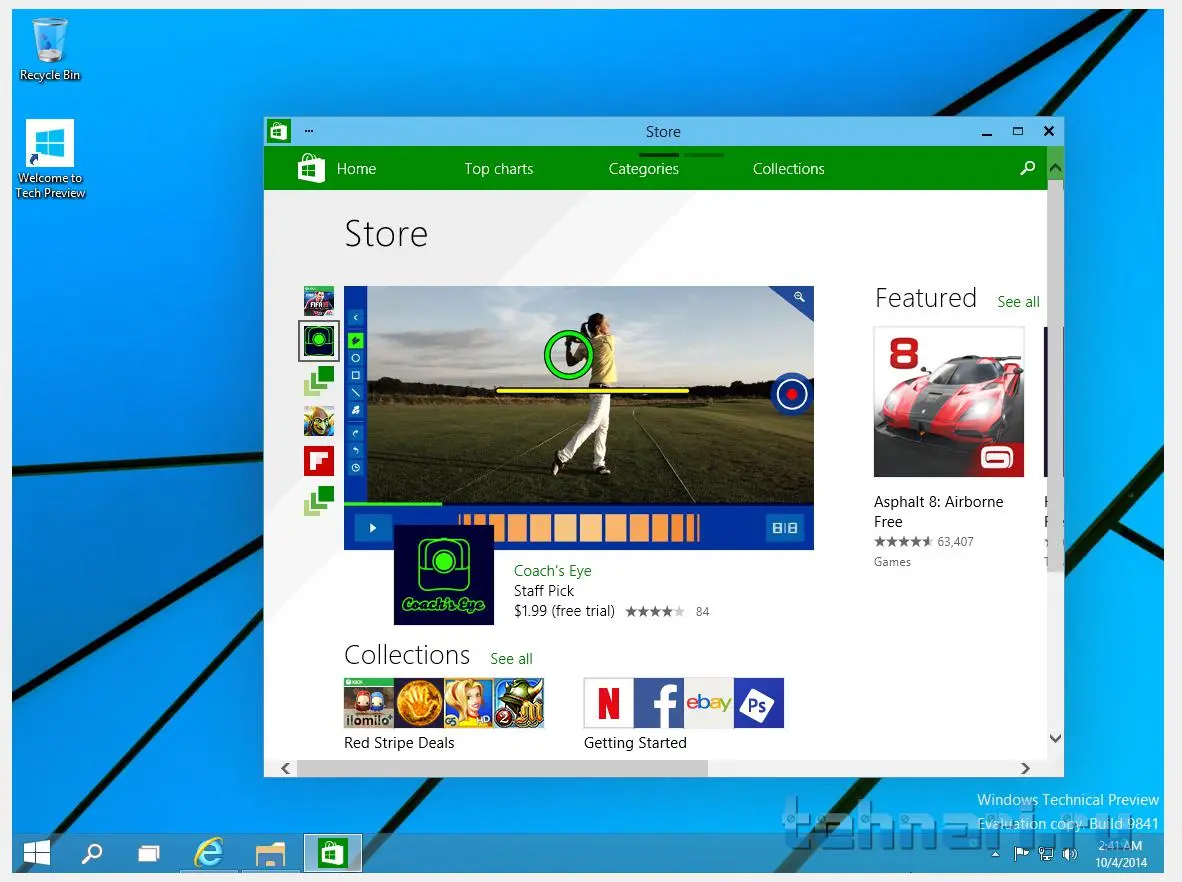Click the Store search magnifier icon
Image resolution: width=1182 pixels, height=882 pixels.
pyautogui.click(x=1027, y=169)
